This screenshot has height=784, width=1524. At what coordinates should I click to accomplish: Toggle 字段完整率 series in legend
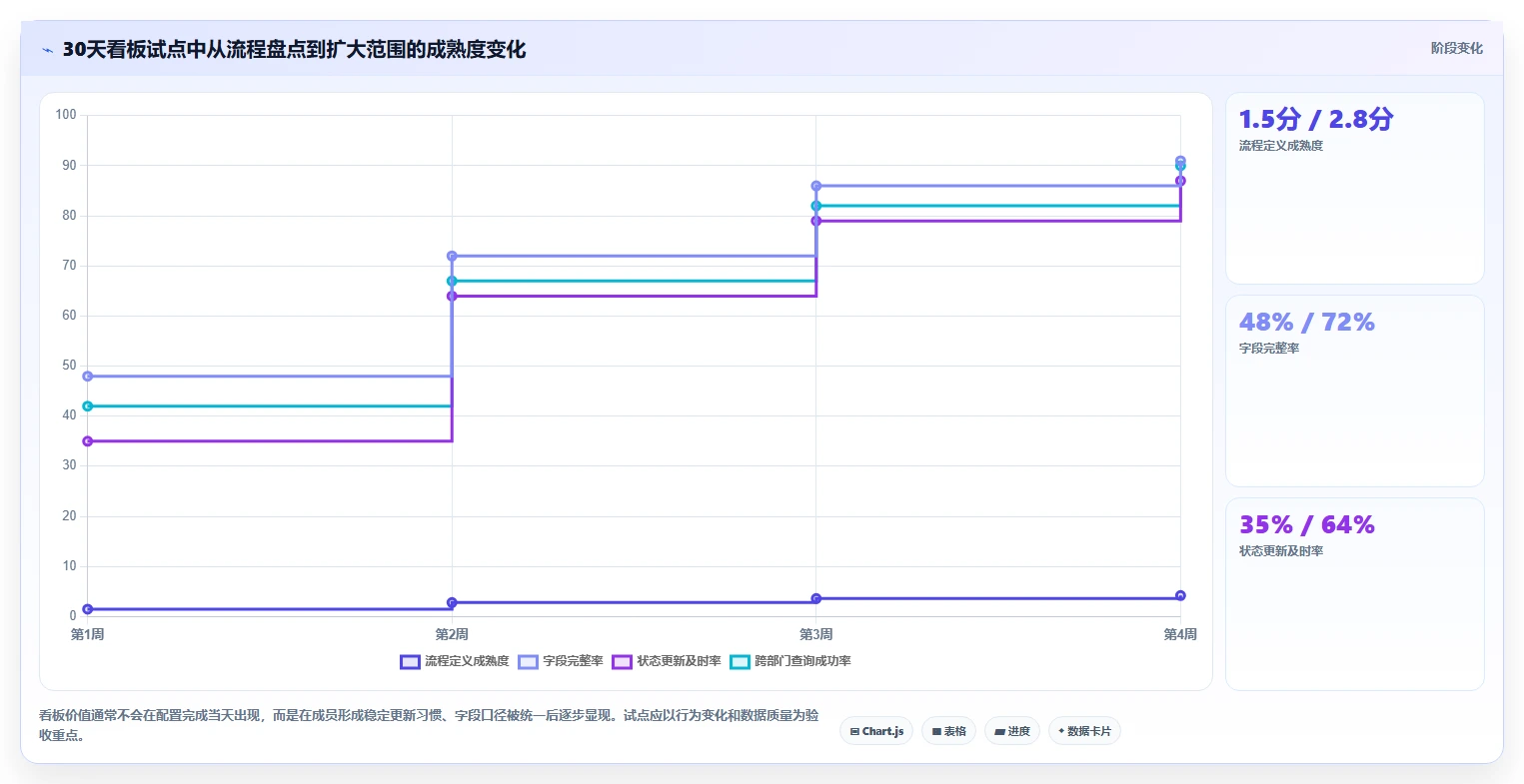tap(561, 661)
